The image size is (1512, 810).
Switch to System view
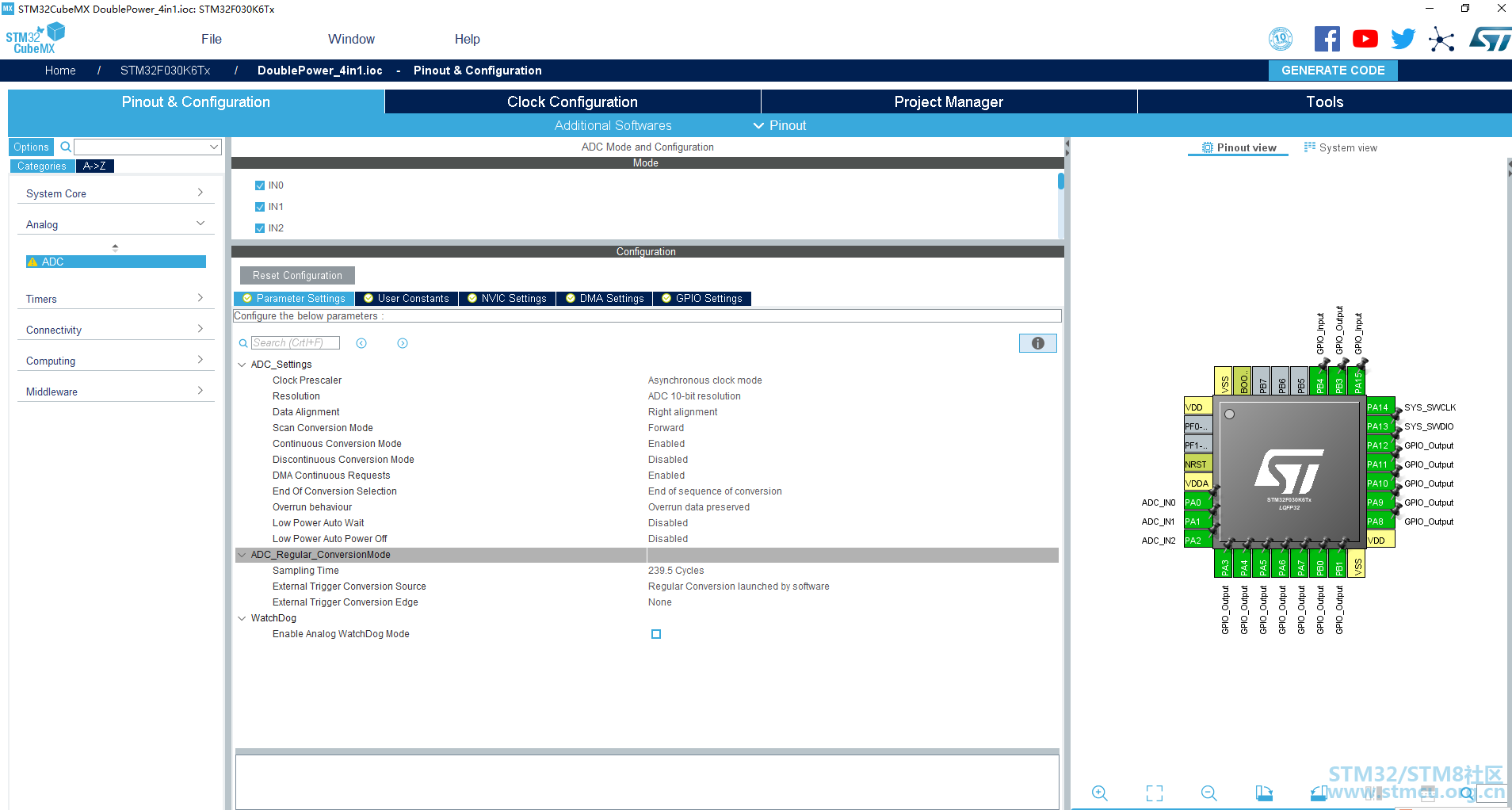click(x=1341, y=147)
